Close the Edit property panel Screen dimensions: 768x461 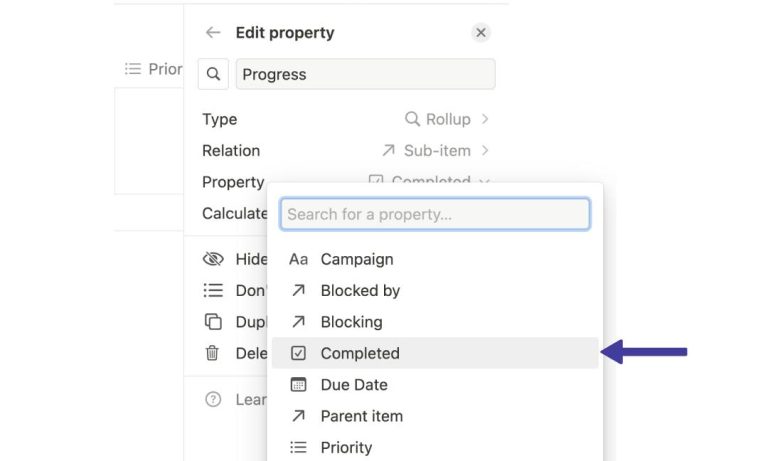(x=481, y=32)
